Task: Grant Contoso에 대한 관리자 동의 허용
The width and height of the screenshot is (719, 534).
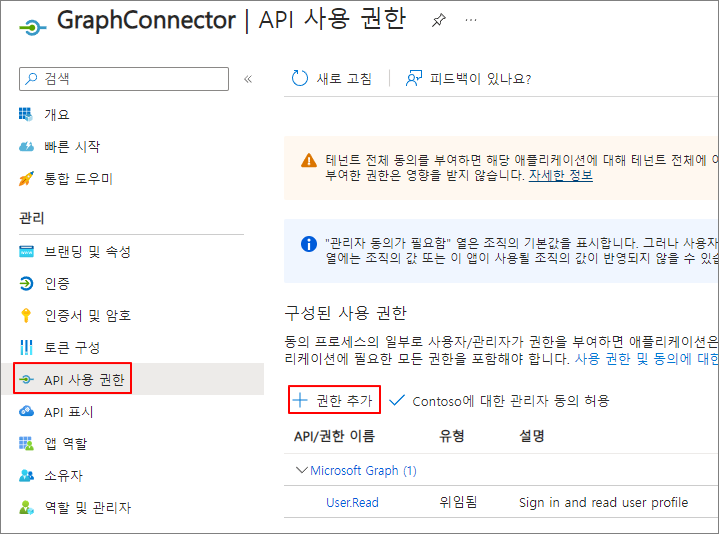Action: [510, 401]
